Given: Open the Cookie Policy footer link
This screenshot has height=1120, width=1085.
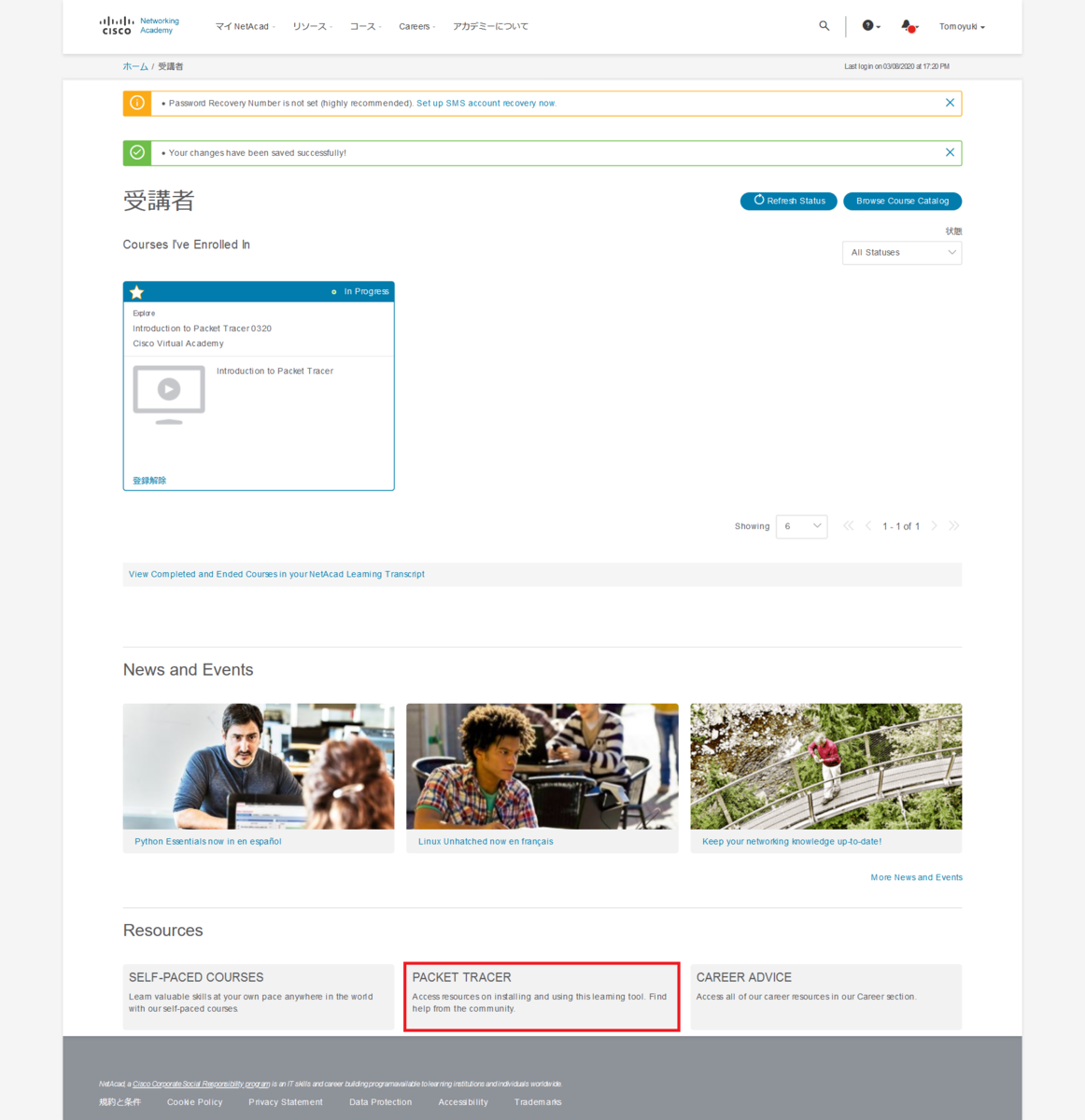Looking at the screenshot, I should tap(194, 1102).
